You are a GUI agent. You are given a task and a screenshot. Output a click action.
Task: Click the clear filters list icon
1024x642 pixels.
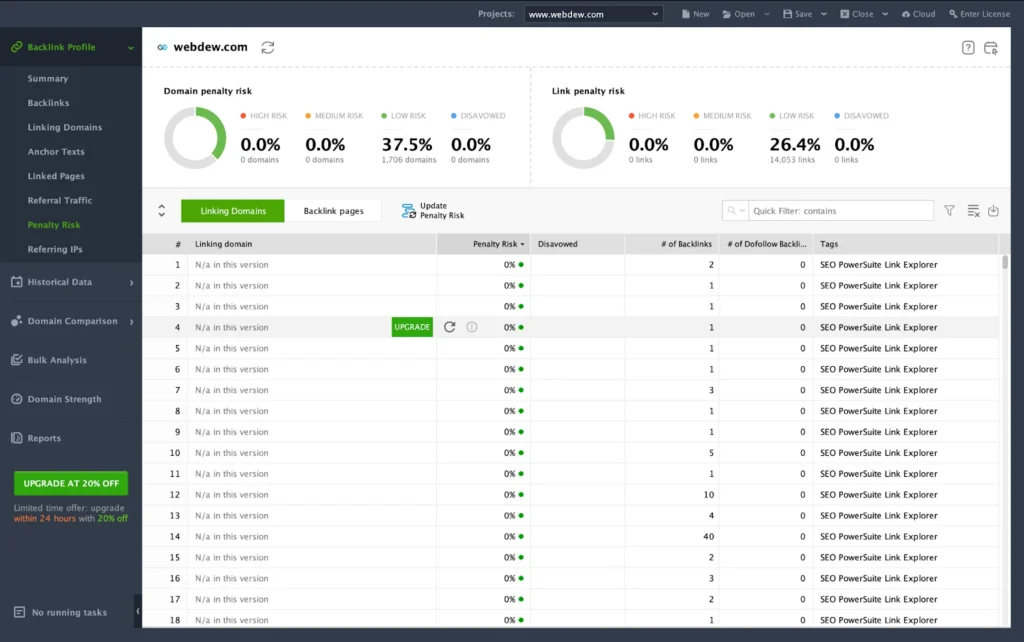tap(973, 211)
